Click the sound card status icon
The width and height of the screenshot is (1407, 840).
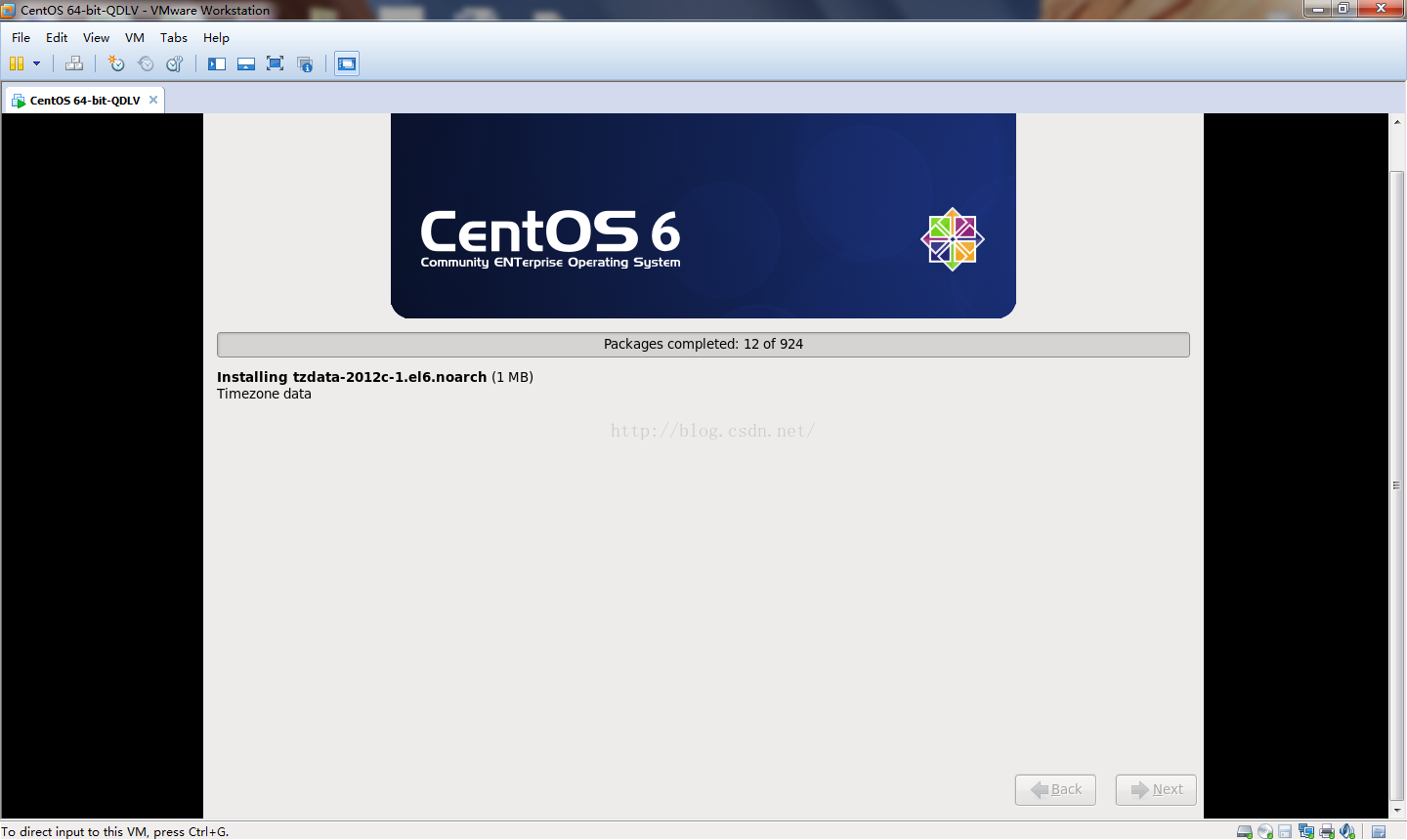1347,831
